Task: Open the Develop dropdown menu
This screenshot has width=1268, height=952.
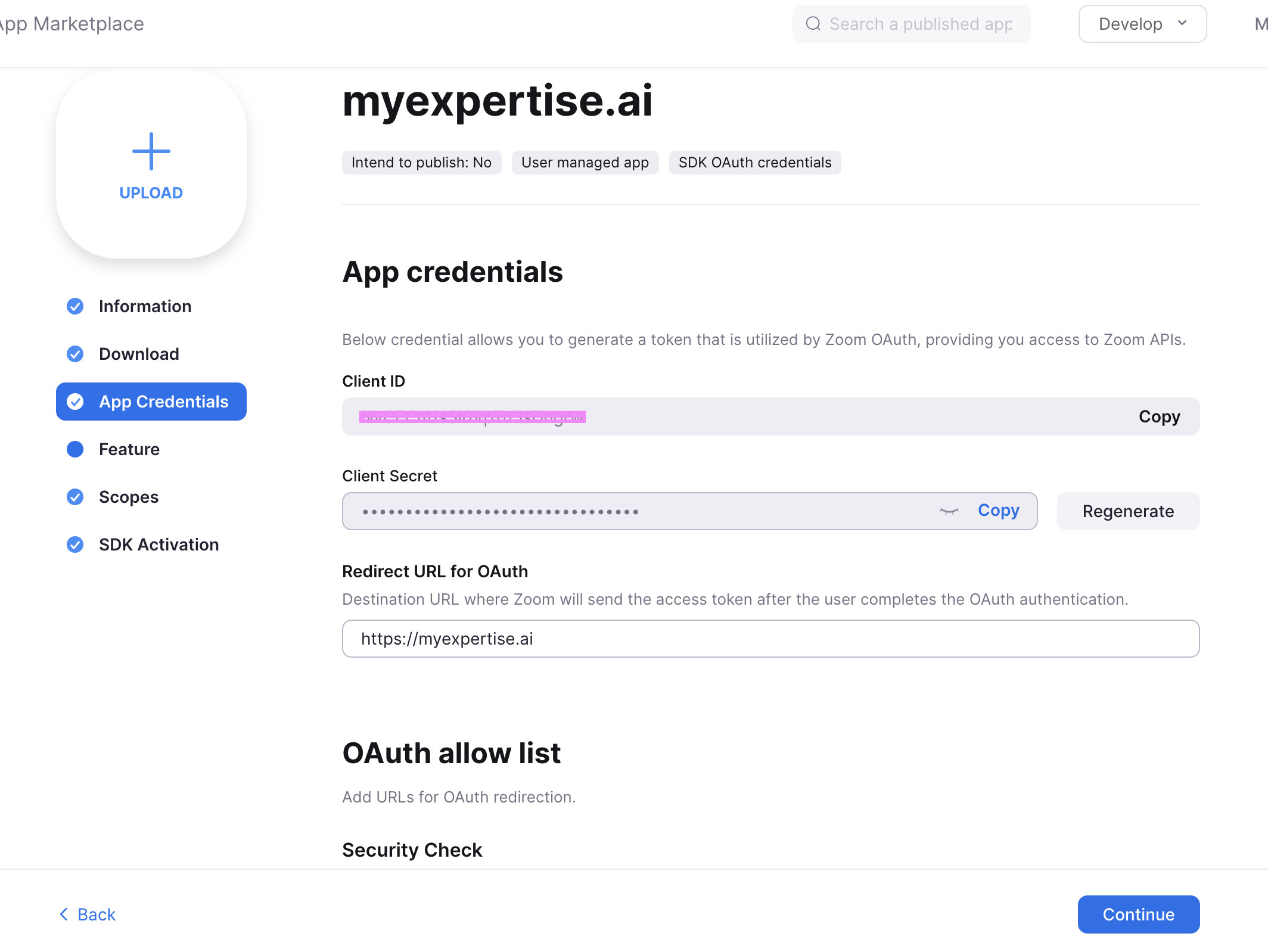Action: click(1142, 24)
